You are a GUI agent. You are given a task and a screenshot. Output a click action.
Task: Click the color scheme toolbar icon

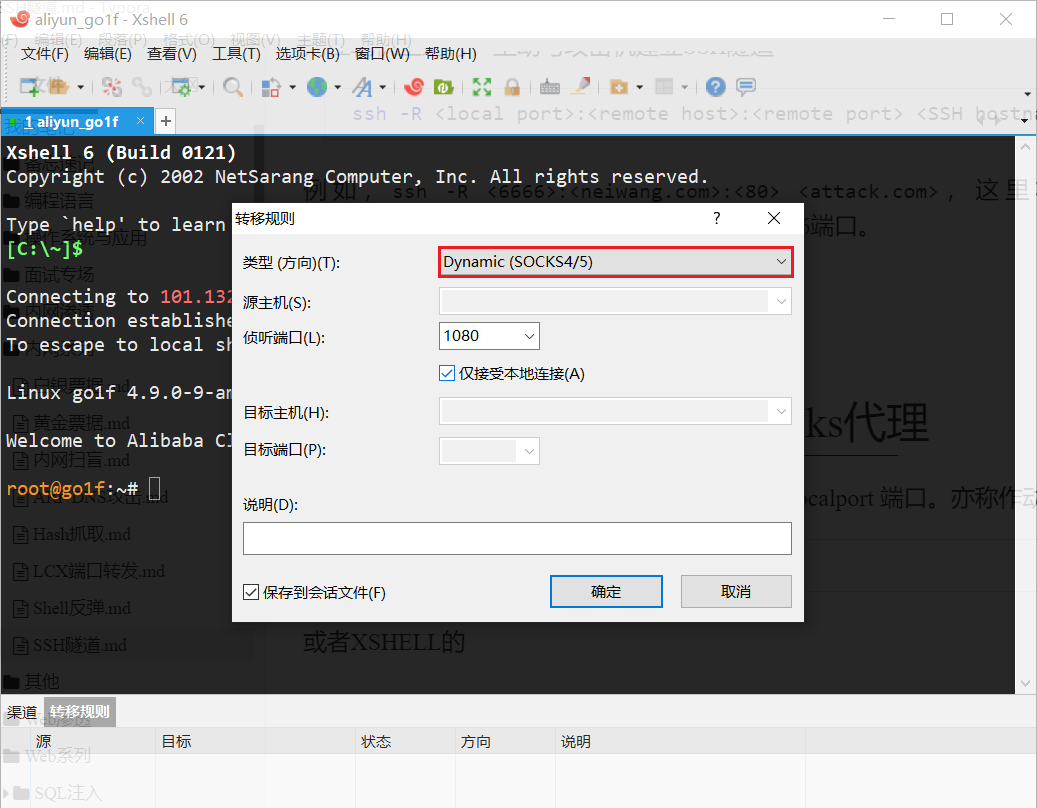271,87
